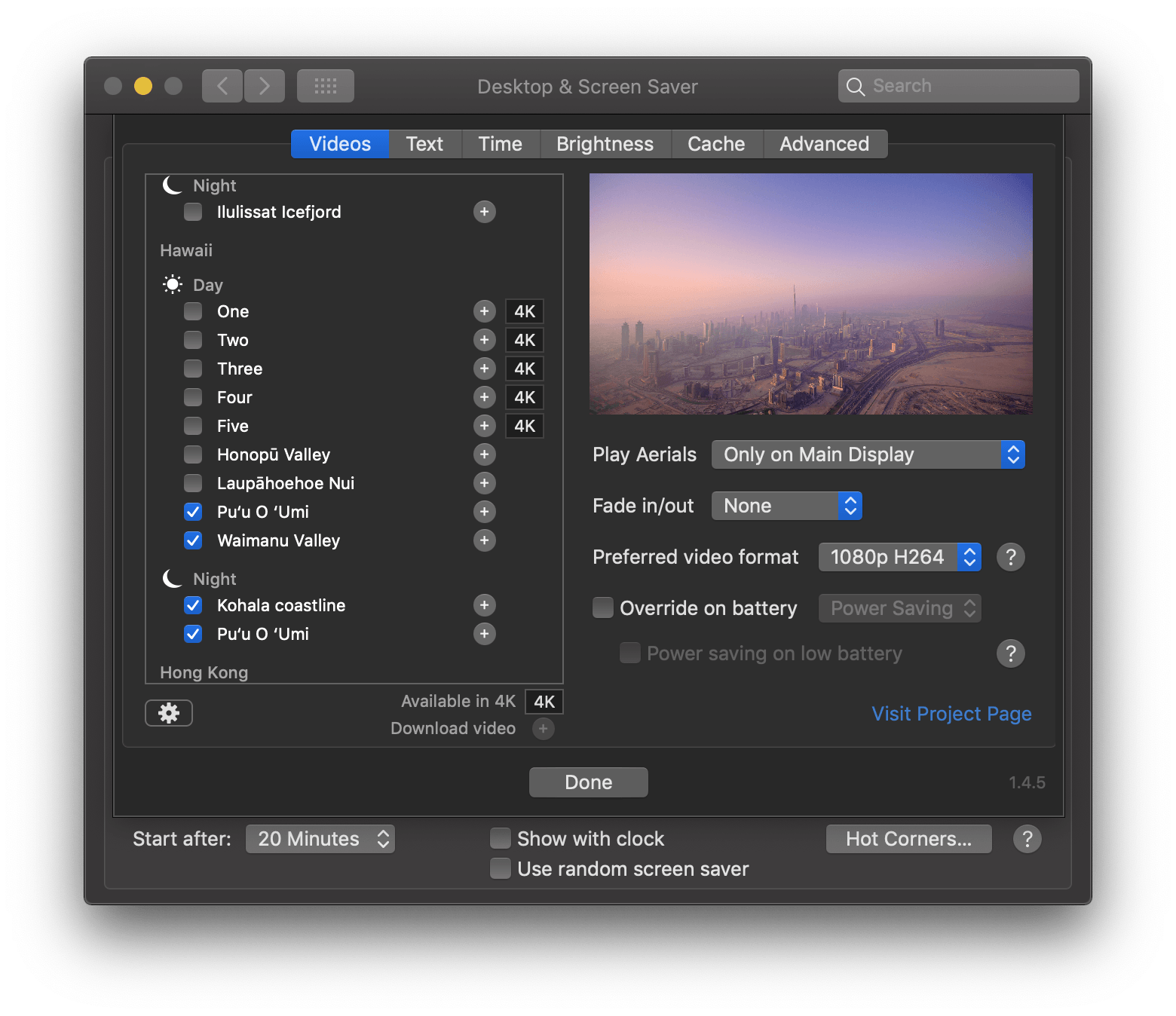Open the Start after 20 Minutes dropdown
The height and width of the screenshot is (1016, 1176).
[320, 839]
